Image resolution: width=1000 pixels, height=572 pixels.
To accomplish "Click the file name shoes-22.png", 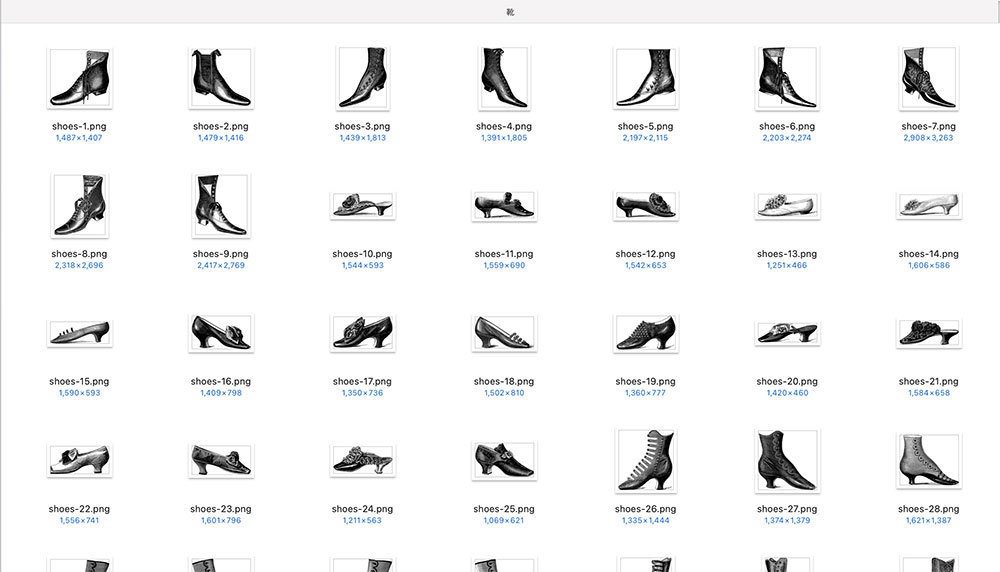I will click(79, 509).
